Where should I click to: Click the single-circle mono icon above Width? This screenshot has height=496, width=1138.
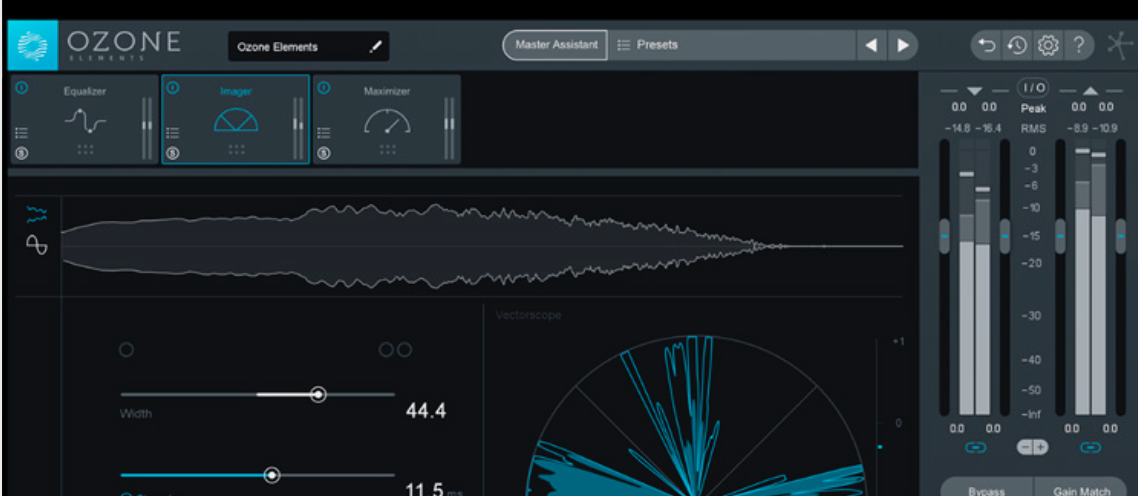[126, 350]
